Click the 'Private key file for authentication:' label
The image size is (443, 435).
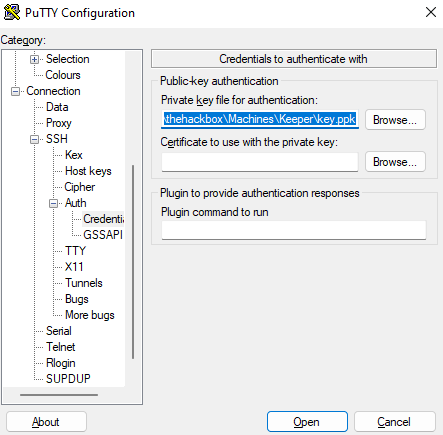tap(239, 100)
